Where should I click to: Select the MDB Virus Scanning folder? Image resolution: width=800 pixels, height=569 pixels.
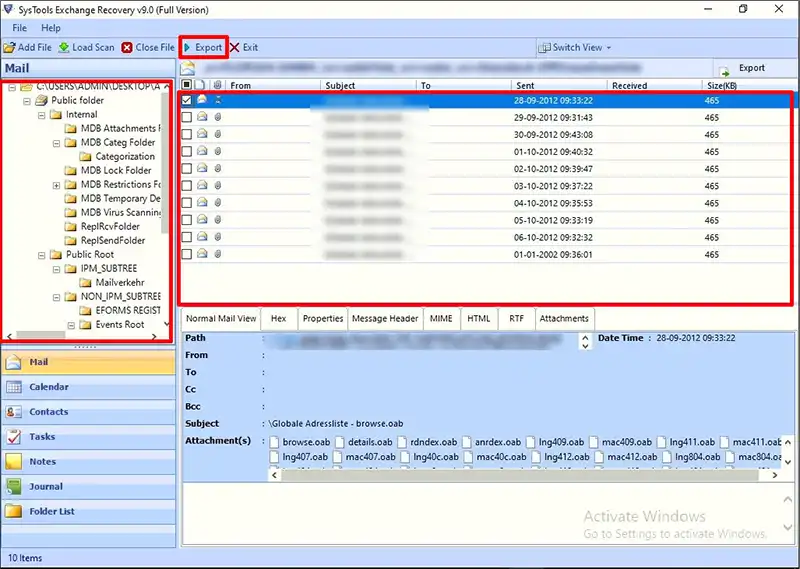tap(112, 212)
